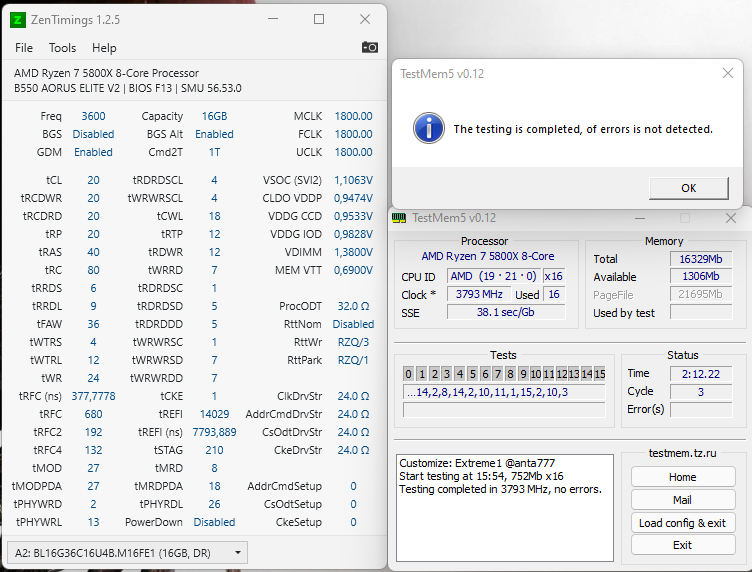
Task: Click the SSE 38.1 sec/Gb field
Action: click(506, 312)
